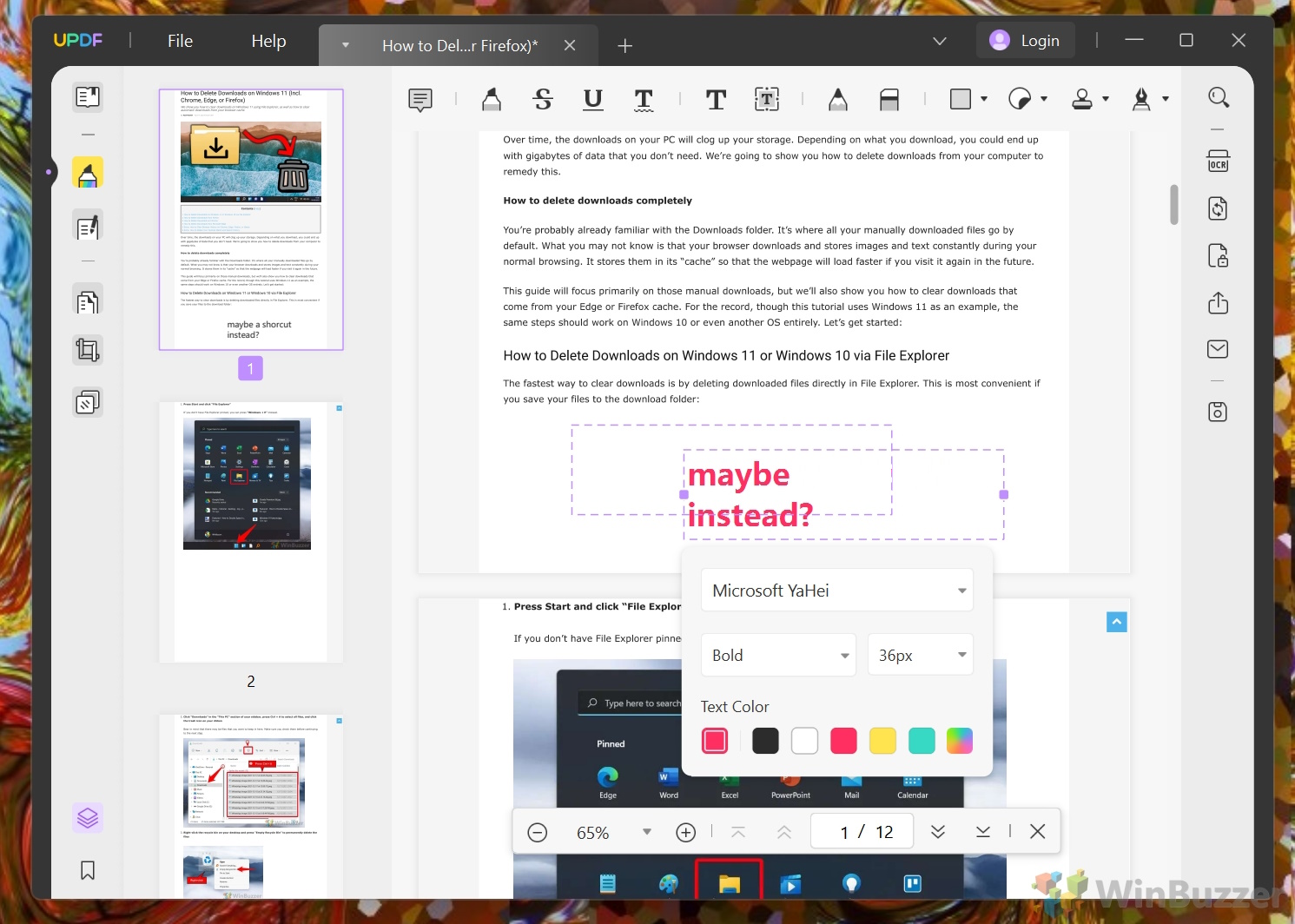The height and width of the screenshot is (924, 1295).
Task: Choose the white text color swatch
Action: click(804, 741)
